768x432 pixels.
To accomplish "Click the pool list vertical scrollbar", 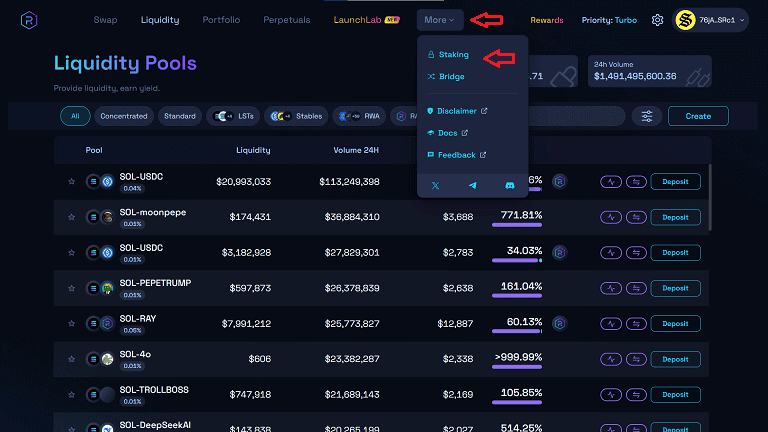I will [x=710, y=198].
